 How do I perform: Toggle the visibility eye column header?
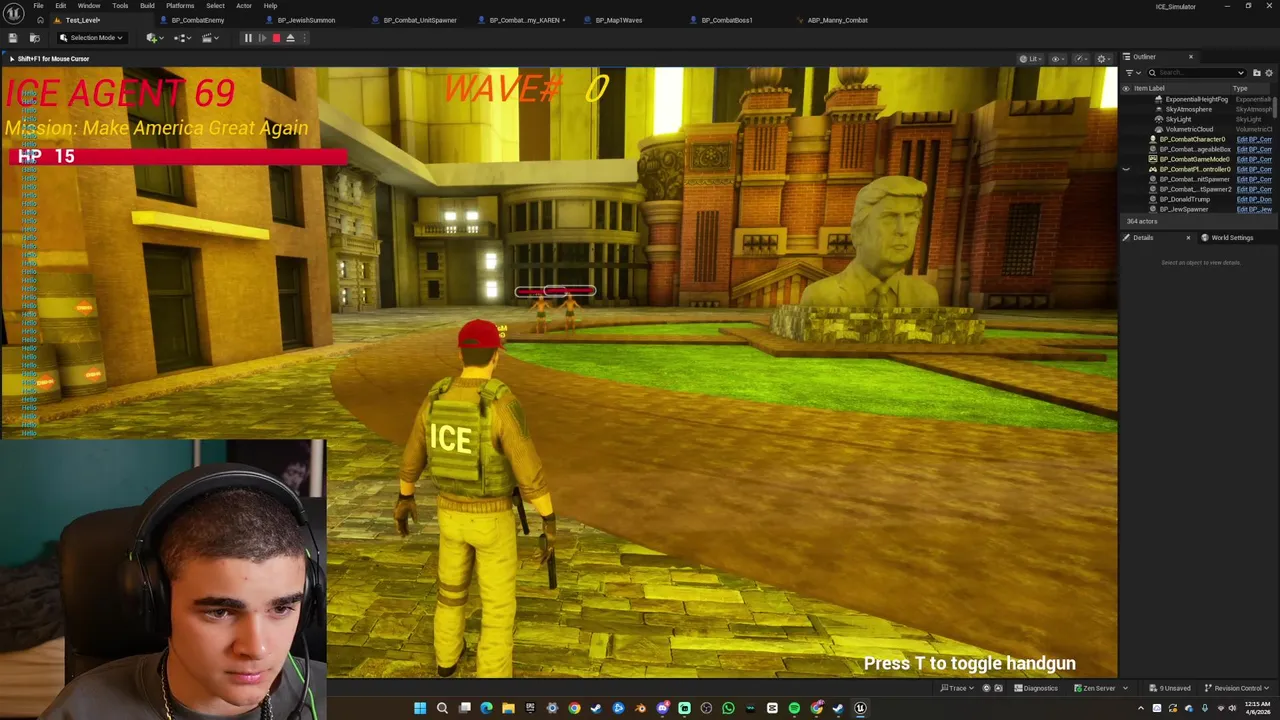coord(1126,88)
